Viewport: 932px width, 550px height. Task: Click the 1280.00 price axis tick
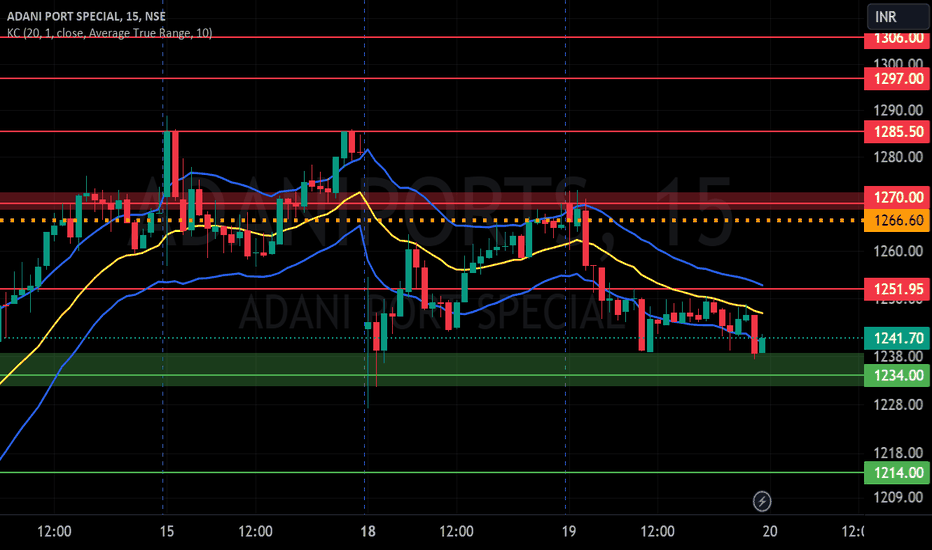tap(898, 157)
